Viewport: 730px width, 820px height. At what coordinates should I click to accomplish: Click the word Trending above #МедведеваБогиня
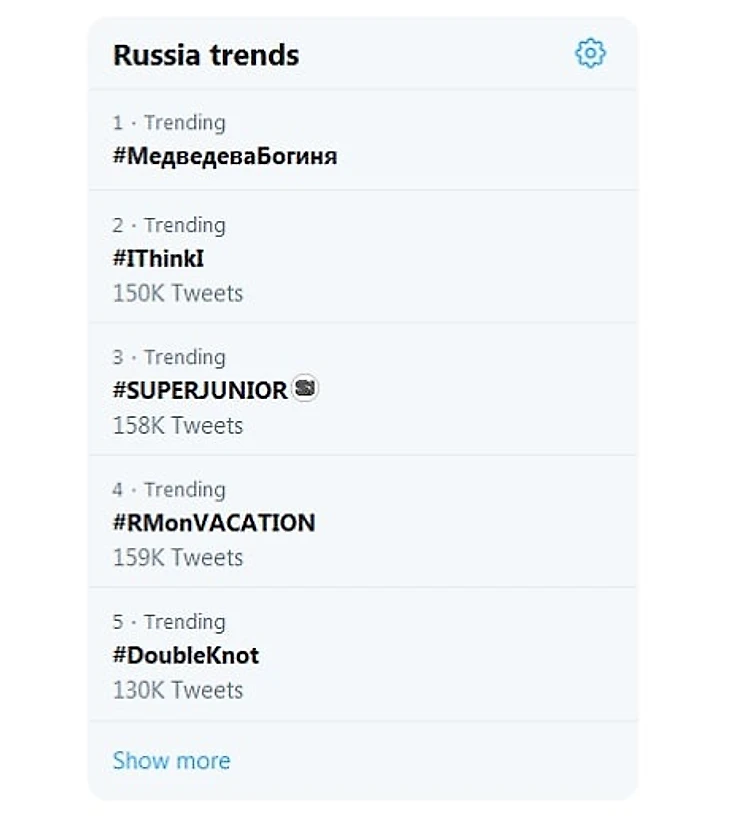click(x=185, y=123)
